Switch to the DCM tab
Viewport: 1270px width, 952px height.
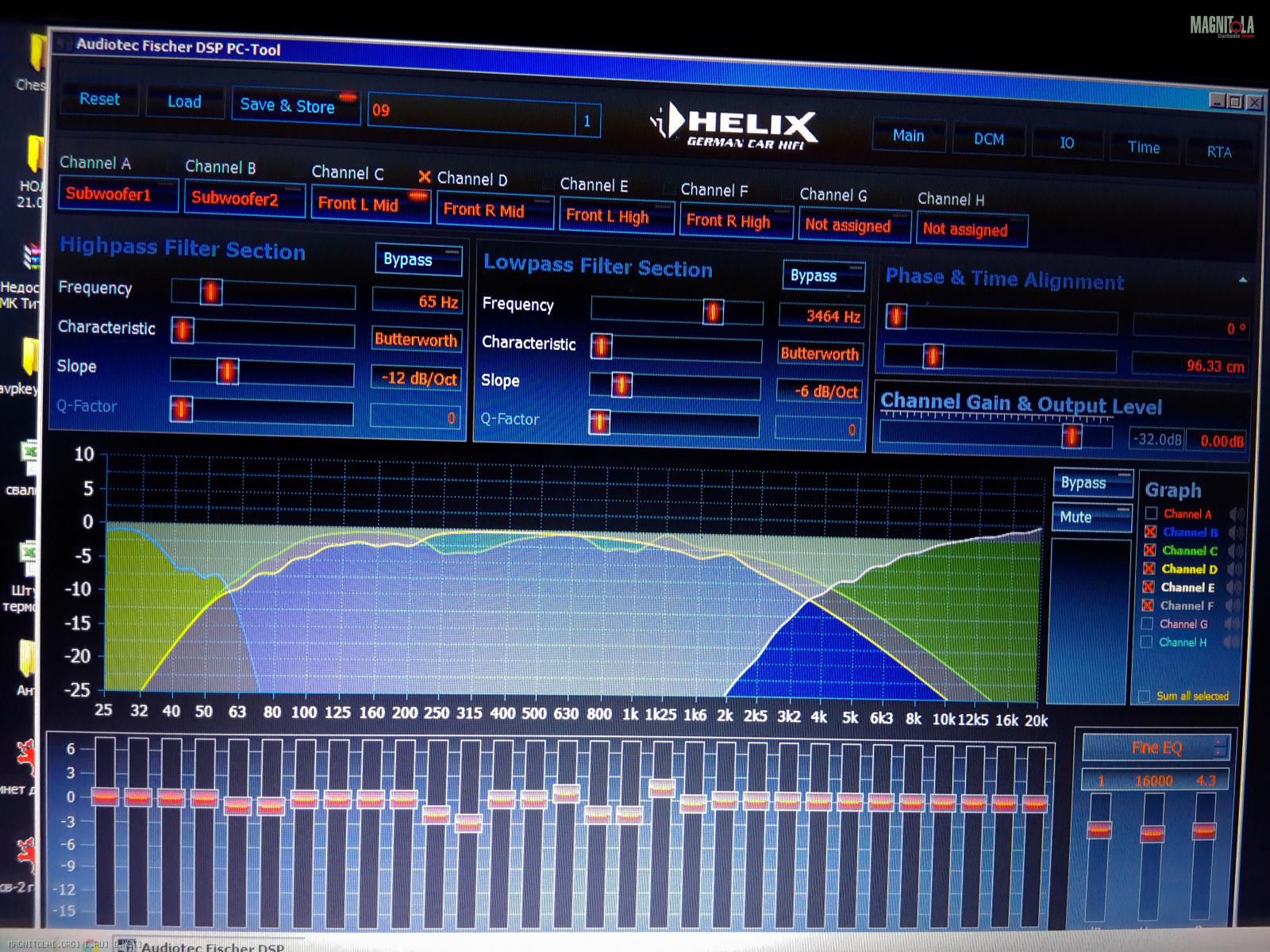[988, 140]
